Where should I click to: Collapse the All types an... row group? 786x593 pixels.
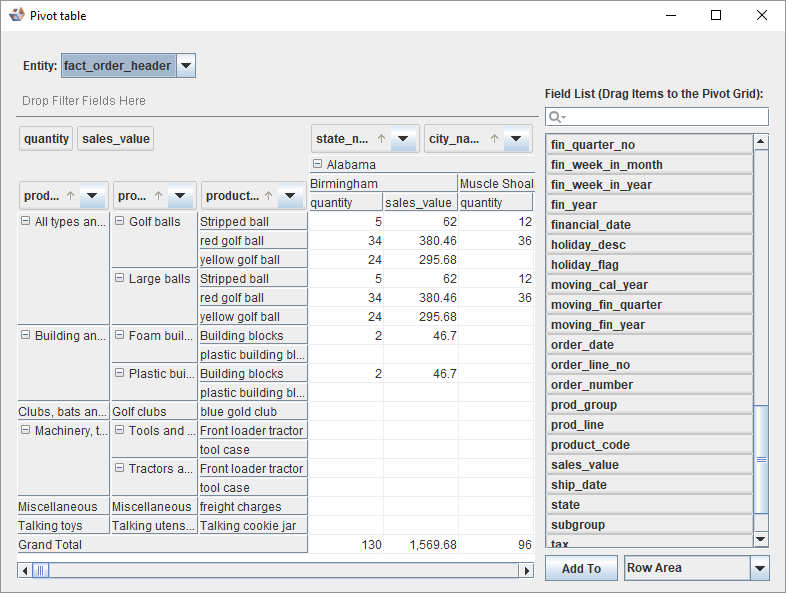[x=25, y=222]
